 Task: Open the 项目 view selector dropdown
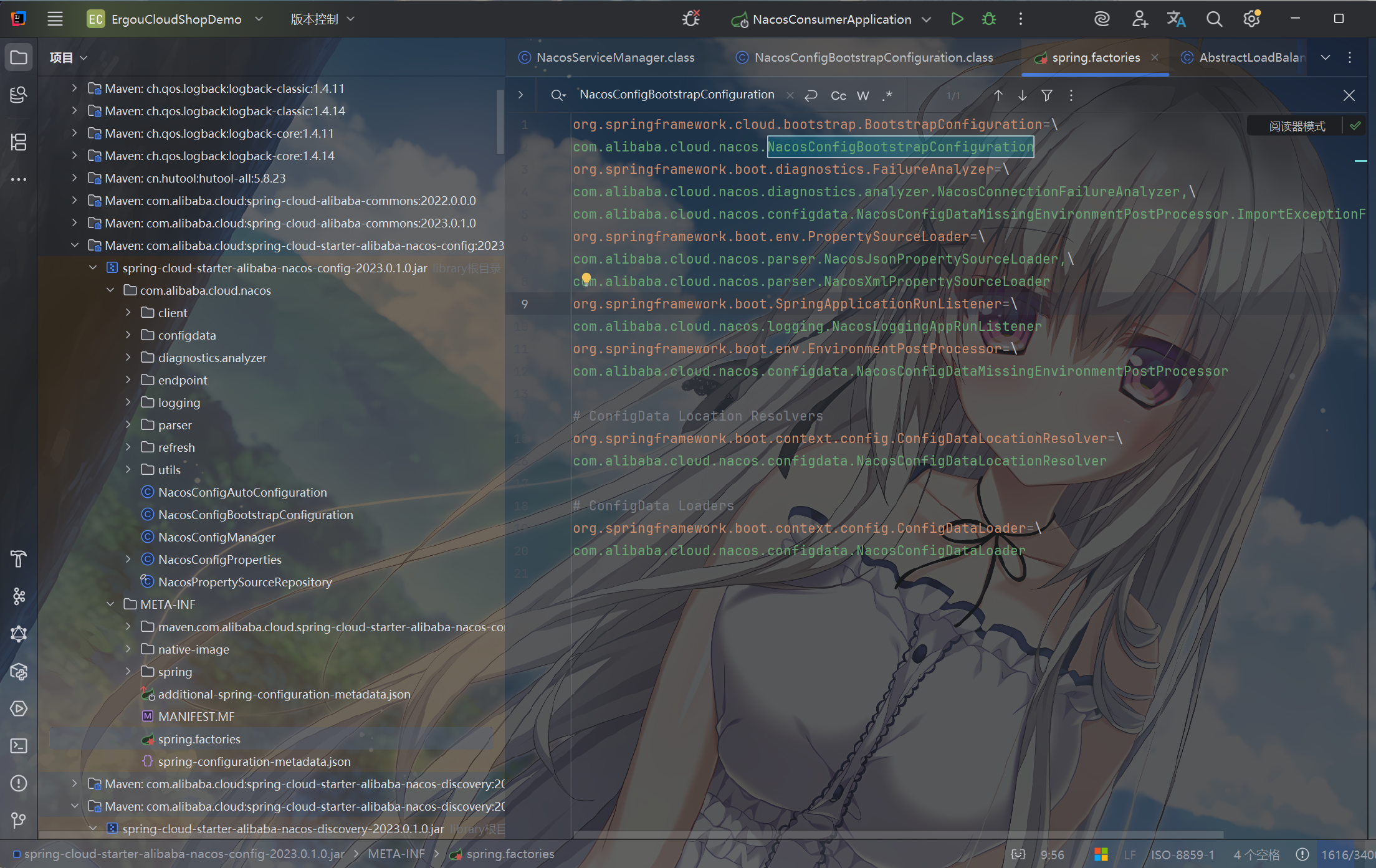(69, 57)
